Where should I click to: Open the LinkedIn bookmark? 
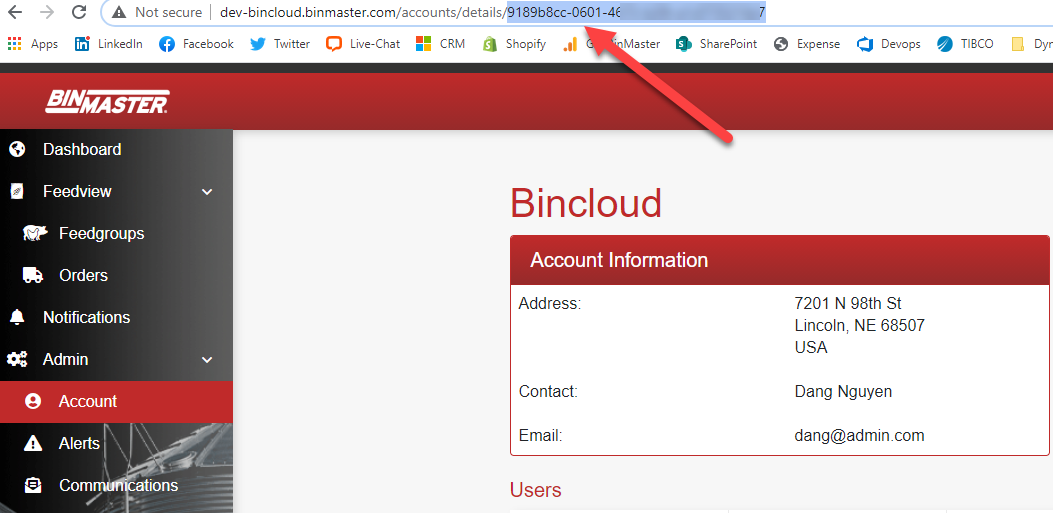point(109,44)
